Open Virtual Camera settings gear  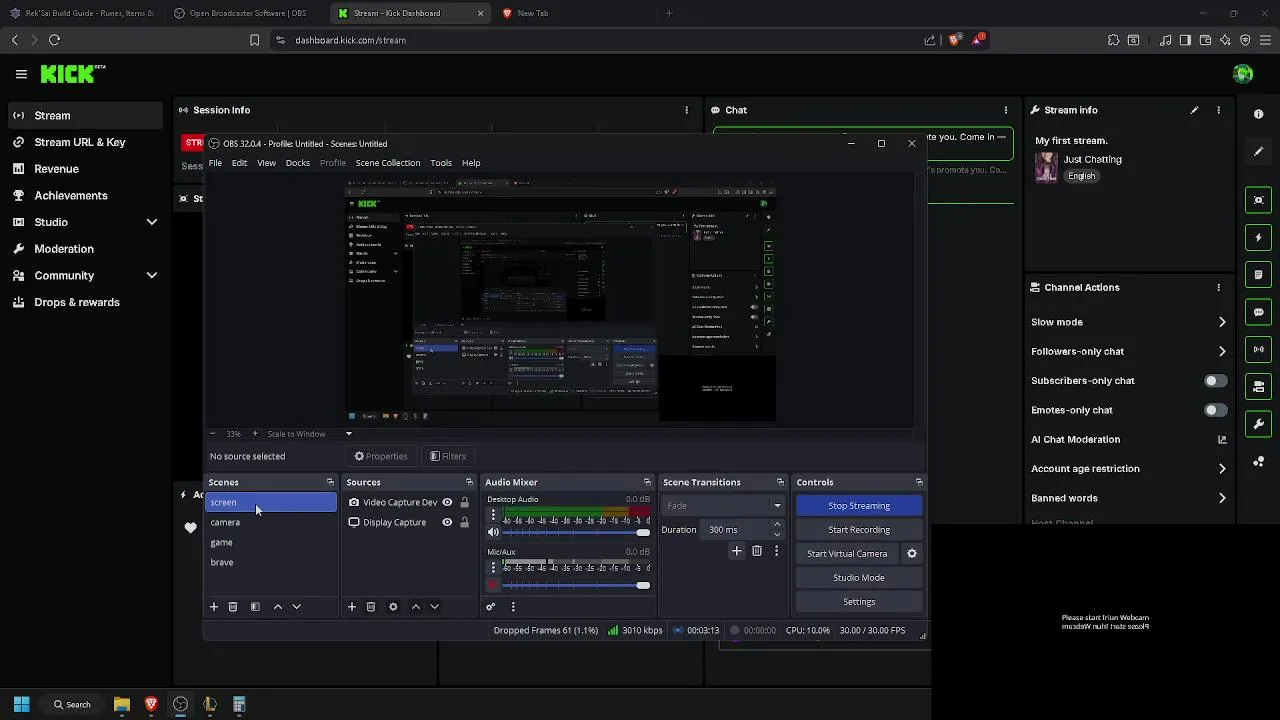[911, 553]
